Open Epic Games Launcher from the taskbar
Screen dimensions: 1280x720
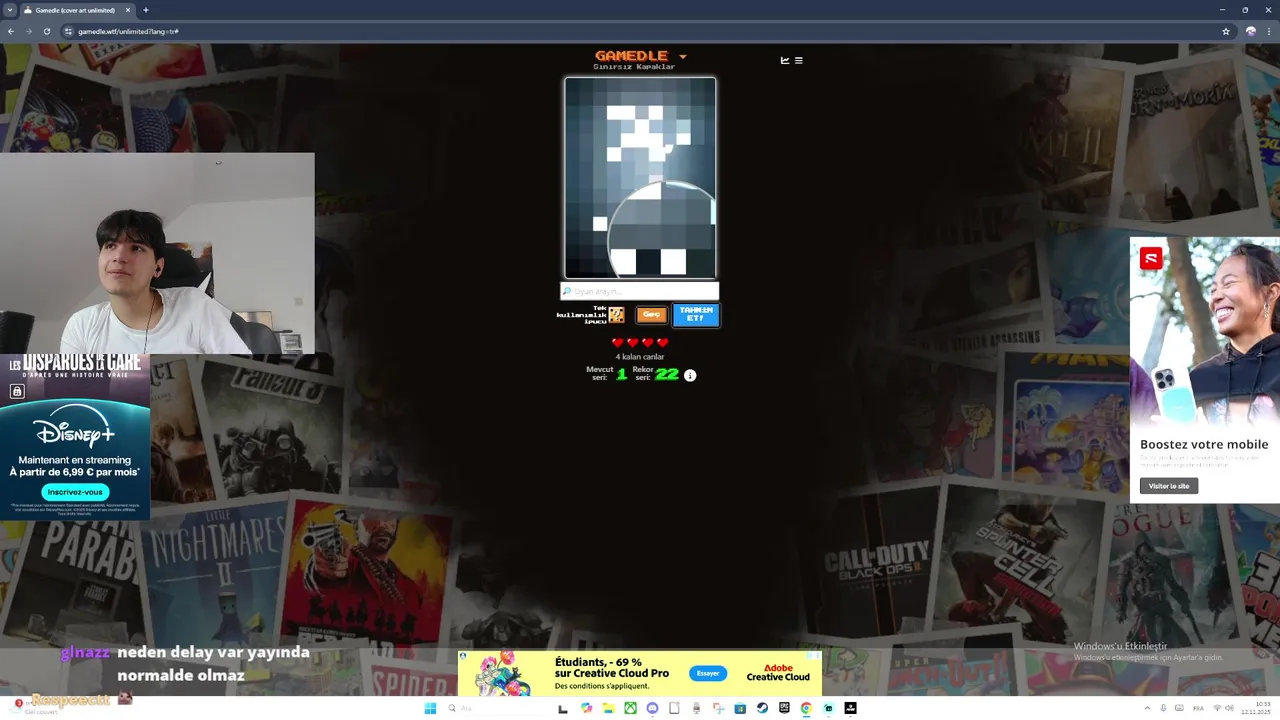tap(784, 708)
